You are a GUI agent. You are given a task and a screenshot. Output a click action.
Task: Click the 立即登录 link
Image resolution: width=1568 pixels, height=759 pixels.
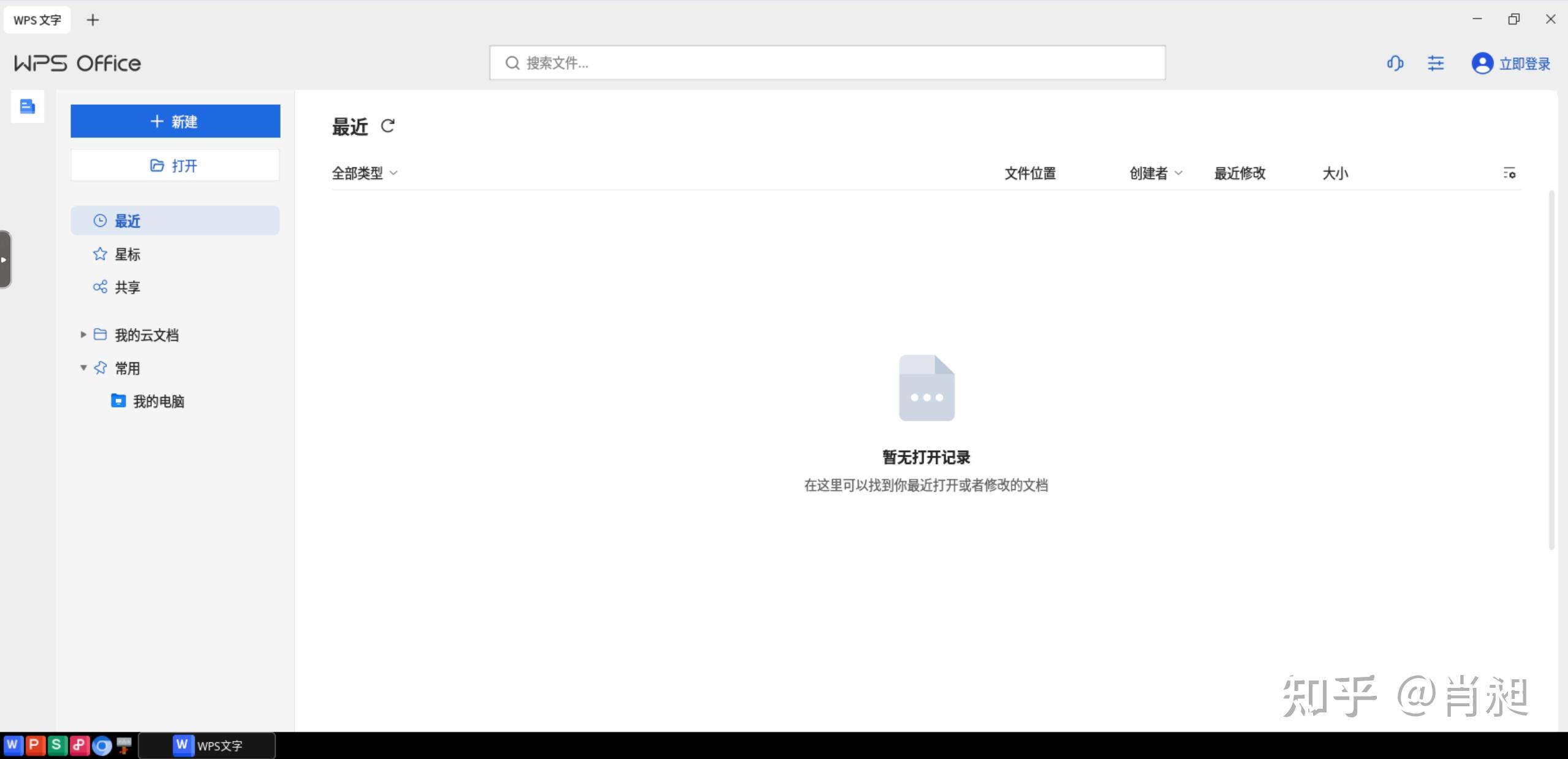click(1524, 64)
